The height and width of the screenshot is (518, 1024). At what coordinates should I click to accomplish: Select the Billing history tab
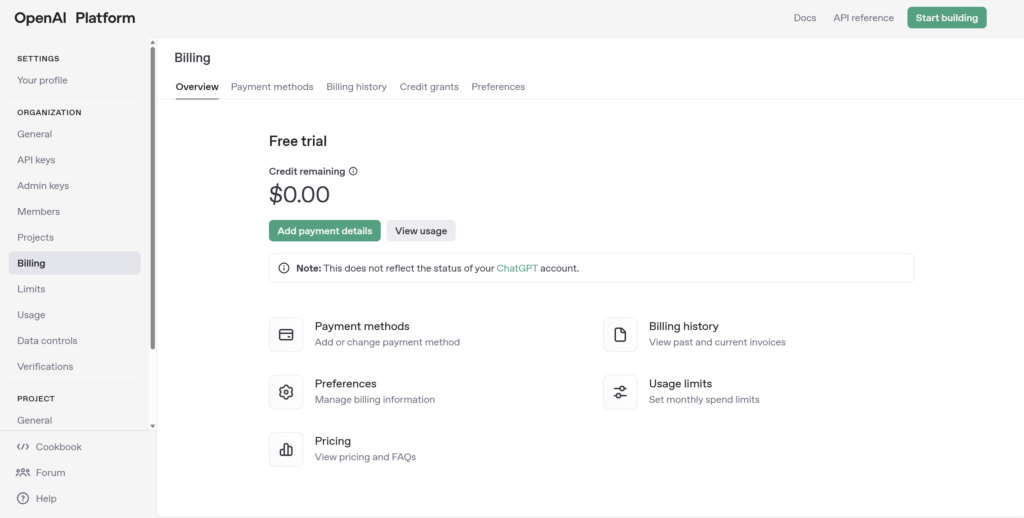356,87
